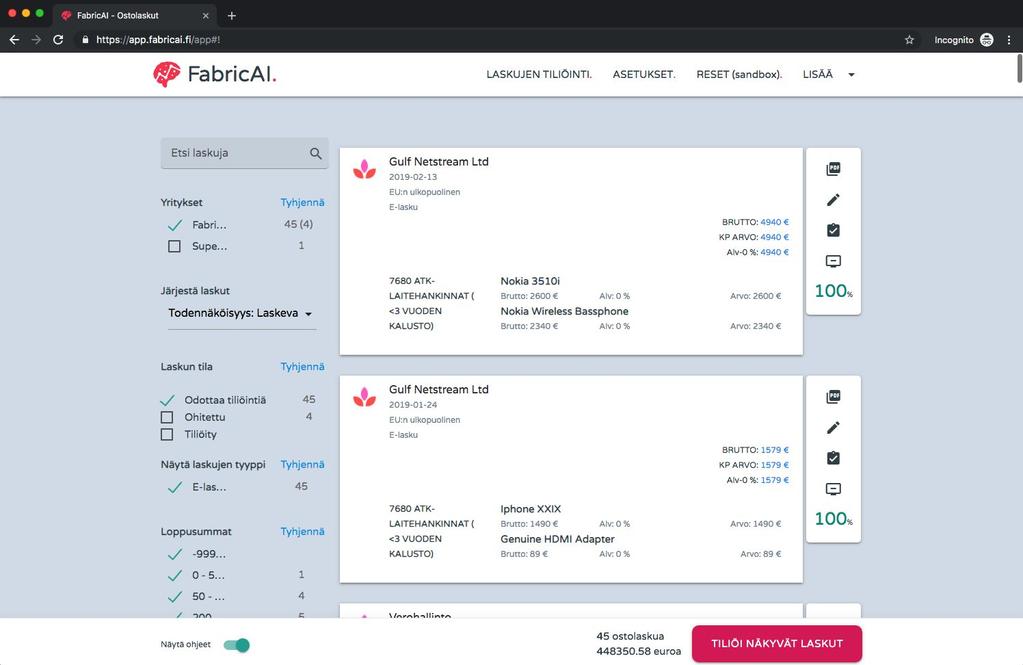This screenshot has height=665, width=1023.
Task: Open the Todennäköisyys: Laskeva sort dropdown
Action: point(242,313)
